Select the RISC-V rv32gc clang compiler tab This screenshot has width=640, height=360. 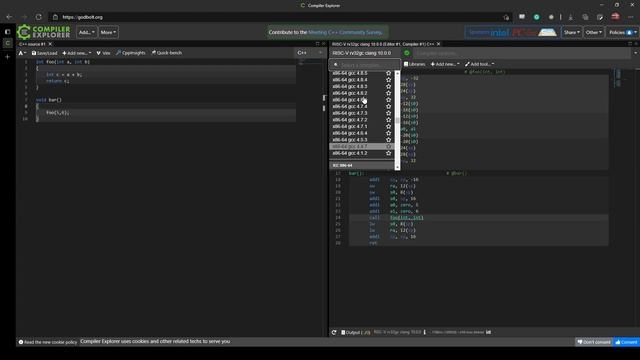click(383, 44)
